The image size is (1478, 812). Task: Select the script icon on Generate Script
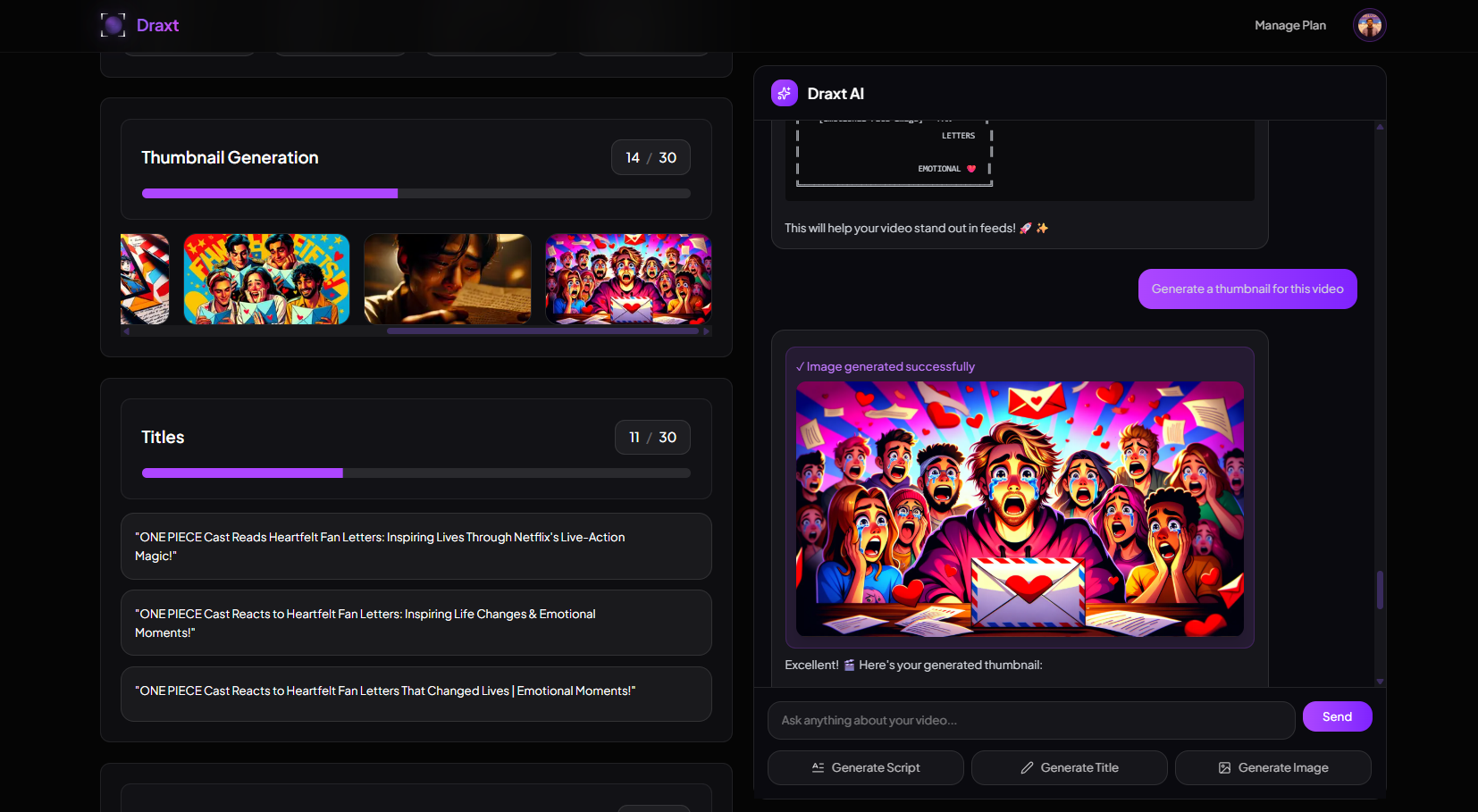click(x=818, y=767)
